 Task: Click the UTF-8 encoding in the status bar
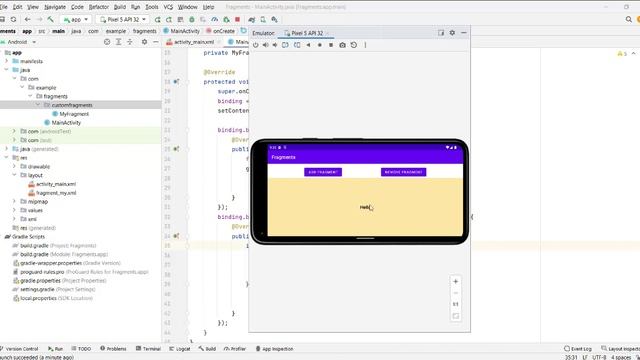(x=599, y=357)
